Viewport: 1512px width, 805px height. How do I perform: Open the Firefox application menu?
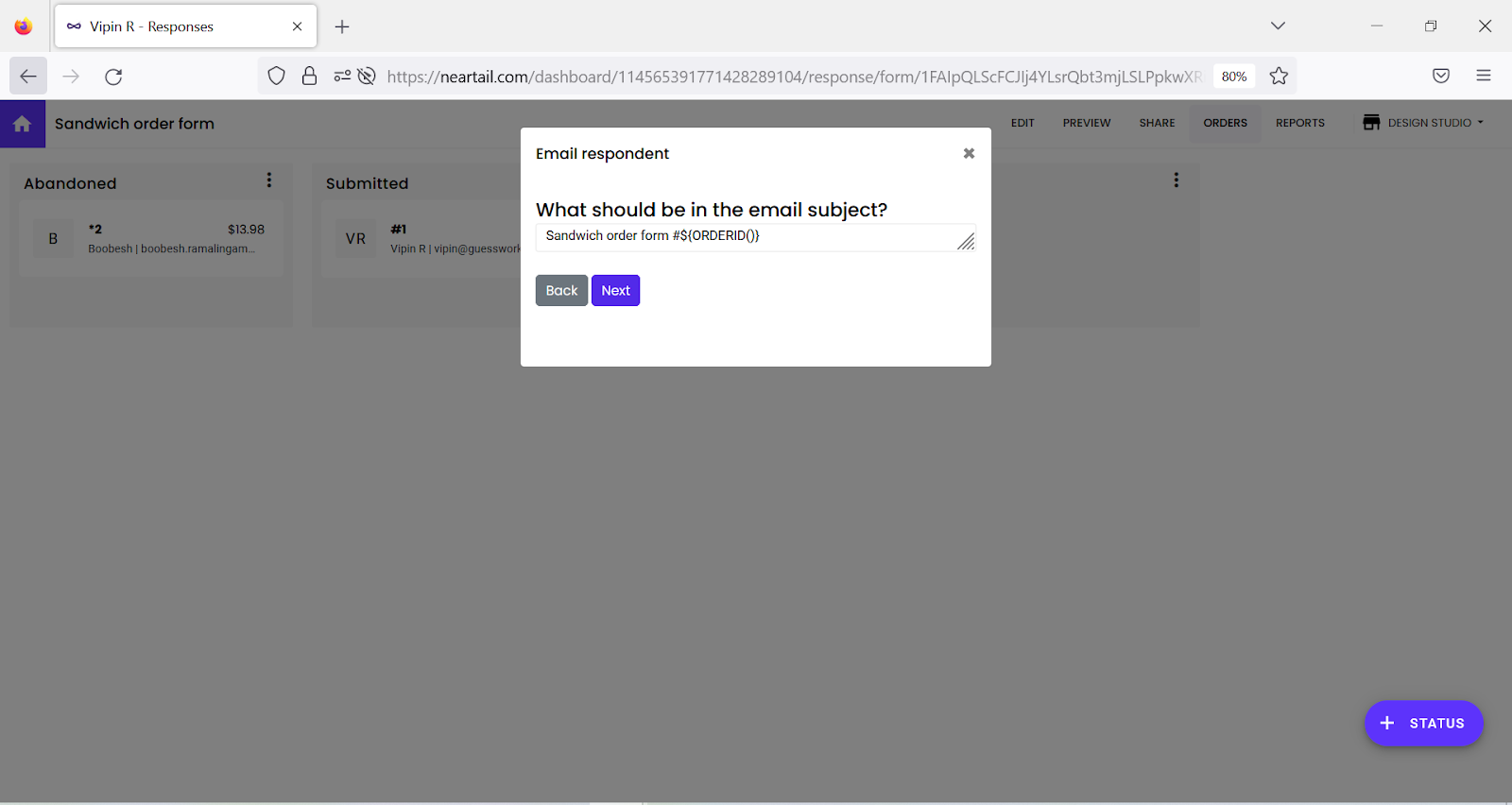[x=1483, y=76]
